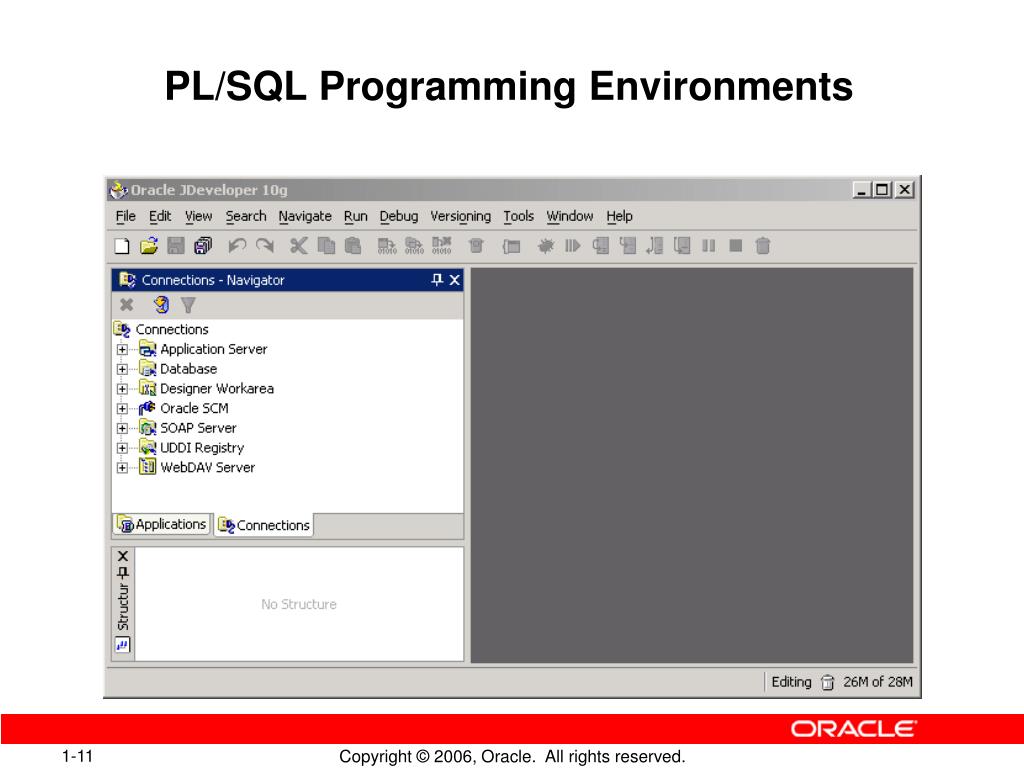Click the Stop square toolbar icon

(736, 246)
